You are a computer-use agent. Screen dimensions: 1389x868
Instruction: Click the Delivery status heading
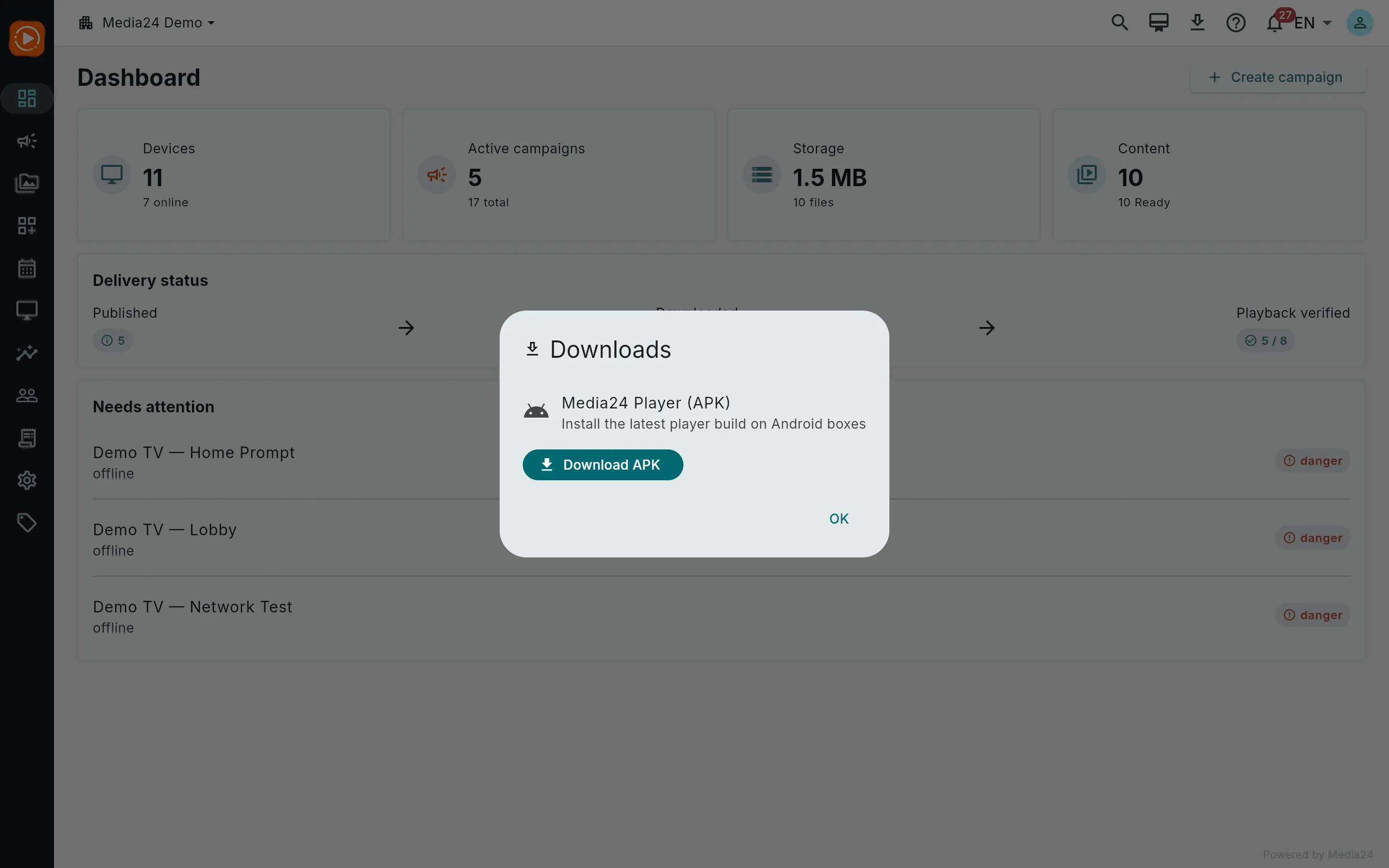[150, 280]
